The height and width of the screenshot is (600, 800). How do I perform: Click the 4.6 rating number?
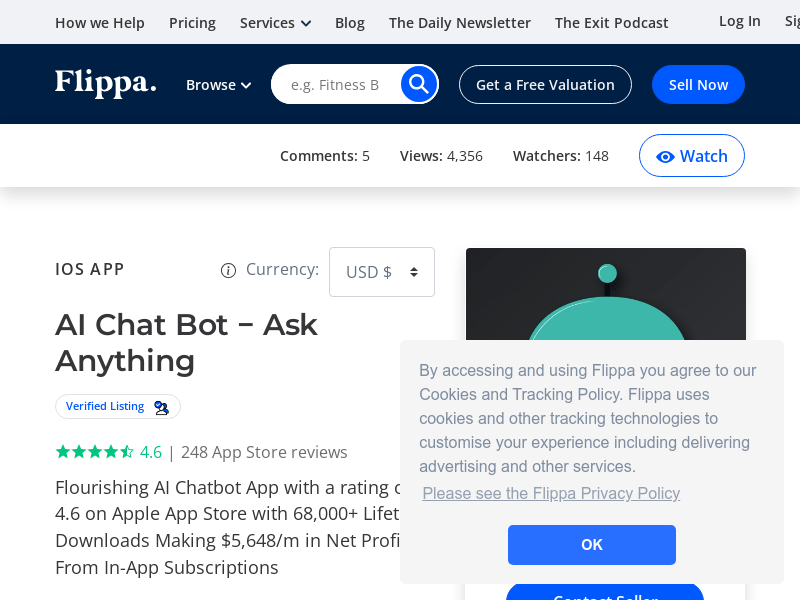[151, 452]
